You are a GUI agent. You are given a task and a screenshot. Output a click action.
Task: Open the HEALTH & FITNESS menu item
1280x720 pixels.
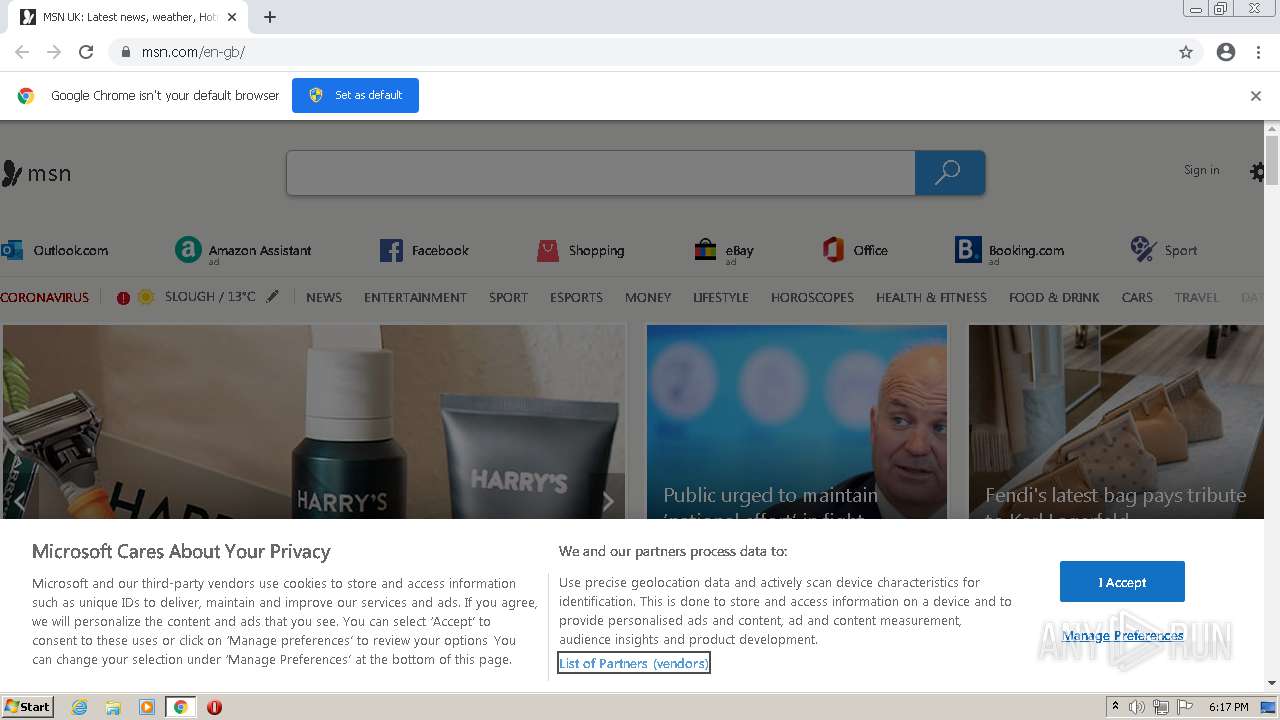pos(931,297)
